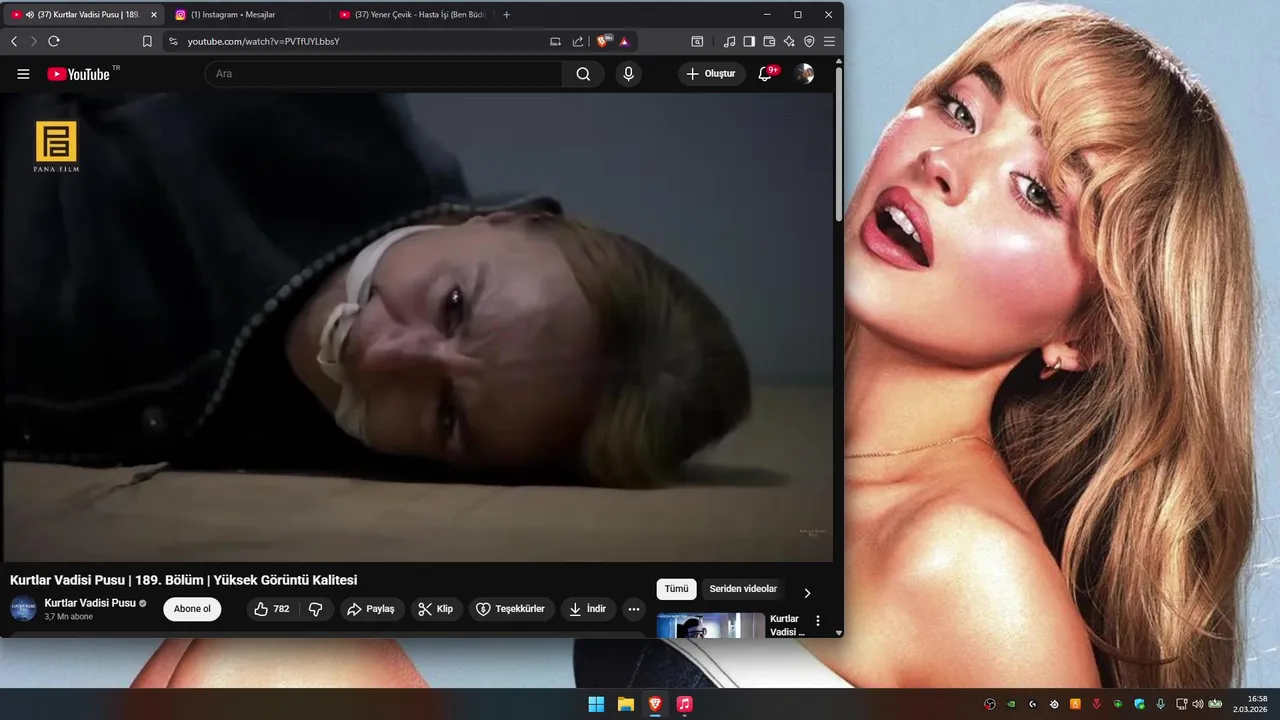This screenshot has height=720, width=1280.
Task: Click the video player area
Action: (416, 327)
